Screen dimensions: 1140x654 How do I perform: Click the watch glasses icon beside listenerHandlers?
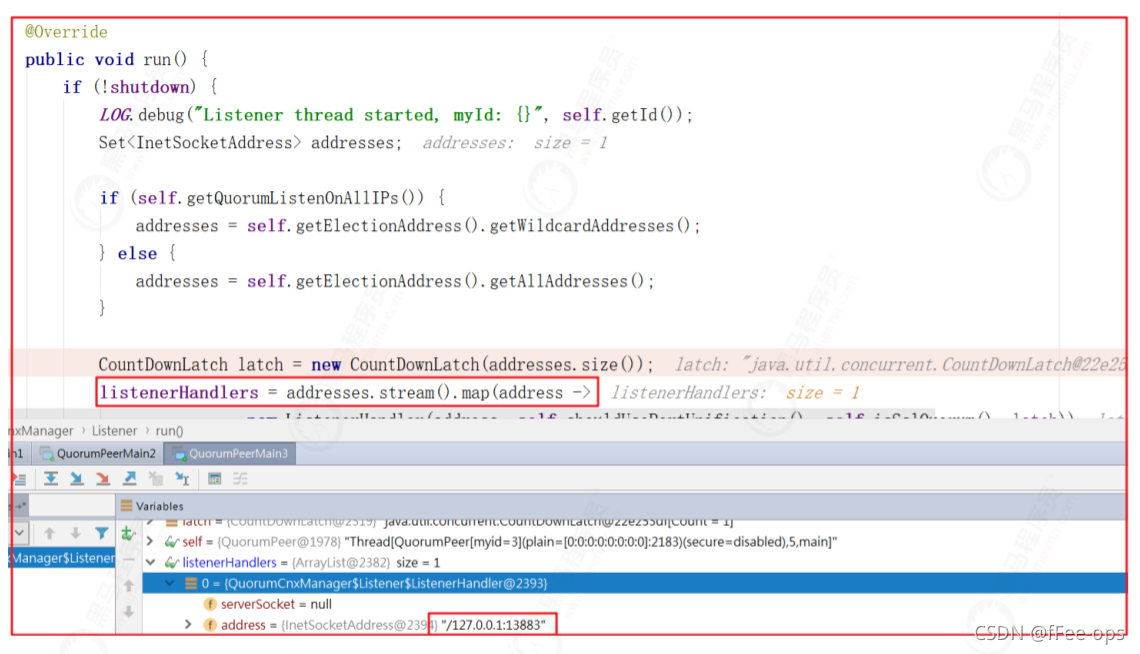[172, 562]
